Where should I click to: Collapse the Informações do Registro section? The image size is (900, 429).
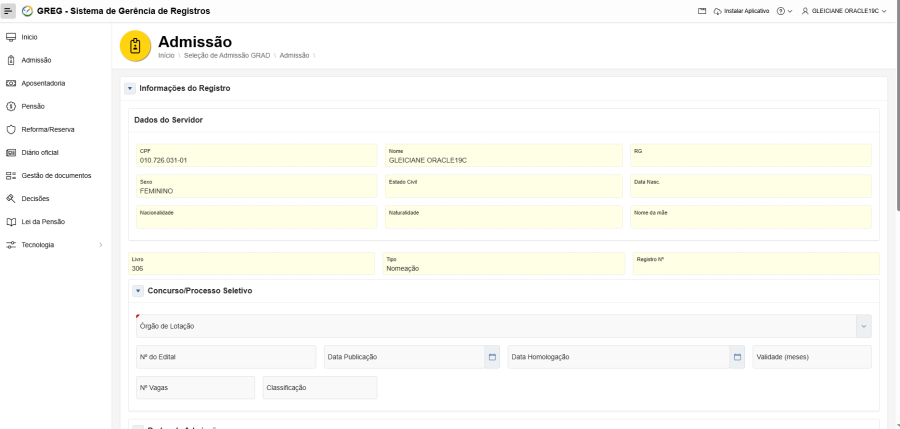pos(130,88)
